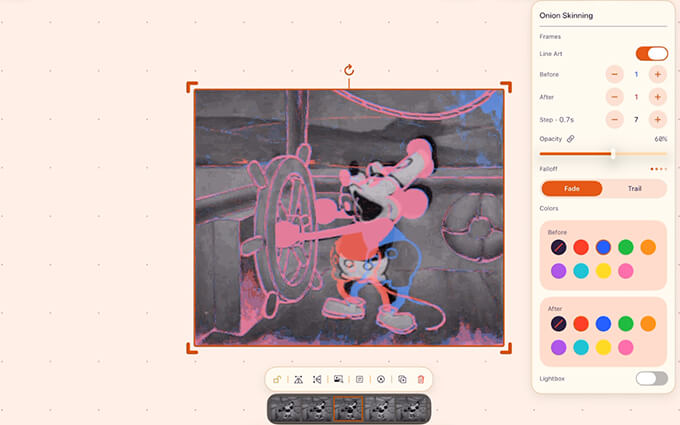Choose the green swatch under Before
This screenshot has width=680, height=425.
point(626,247)
